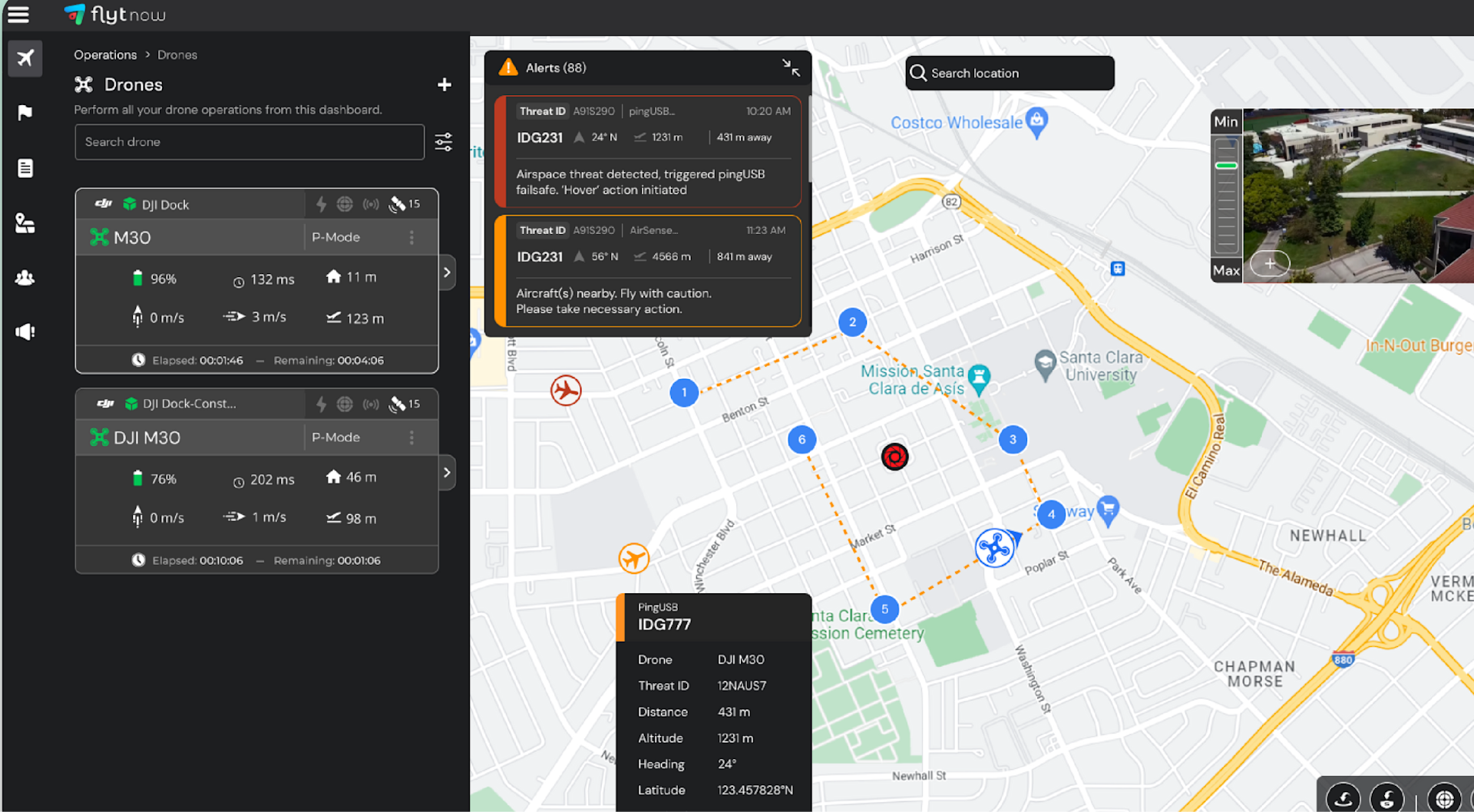Viewport: 1474px width, 812px height.
Task: Click the red target marker on map
Action: 894,457
